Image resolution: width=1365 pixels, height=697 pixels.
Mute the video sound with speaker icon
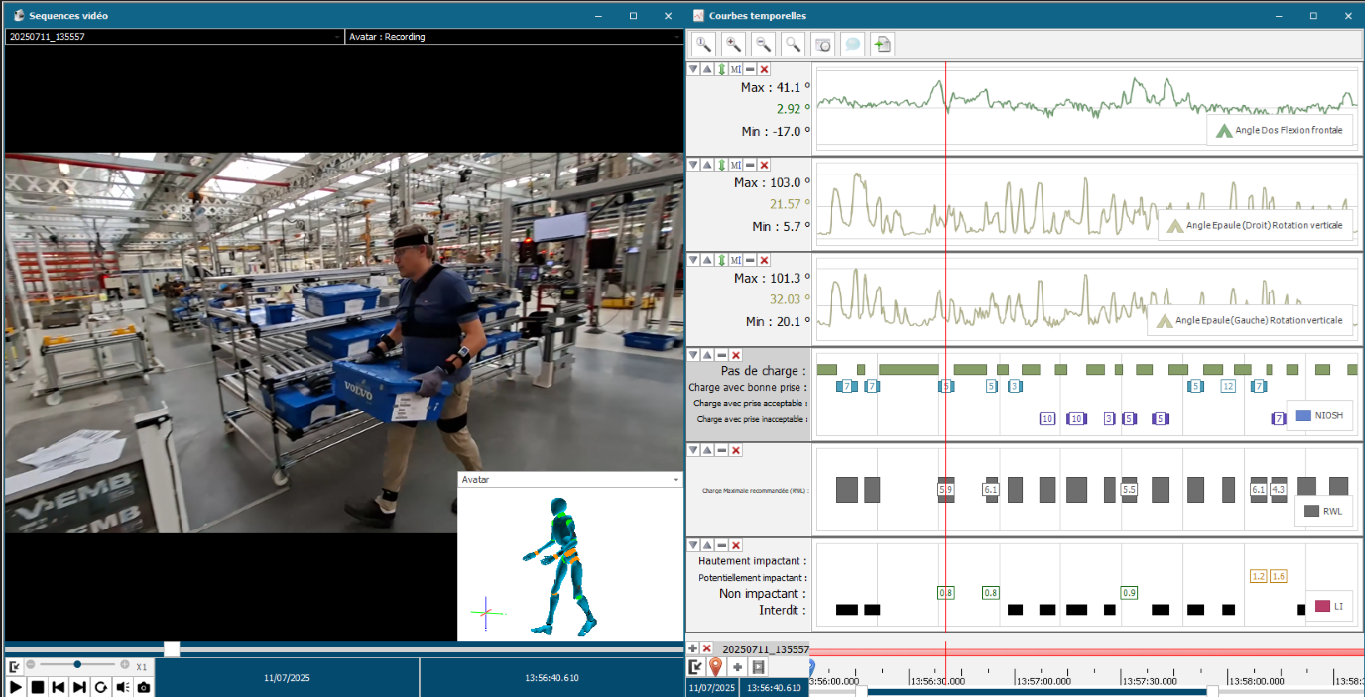pyautogui.click(x=122, y=687)
